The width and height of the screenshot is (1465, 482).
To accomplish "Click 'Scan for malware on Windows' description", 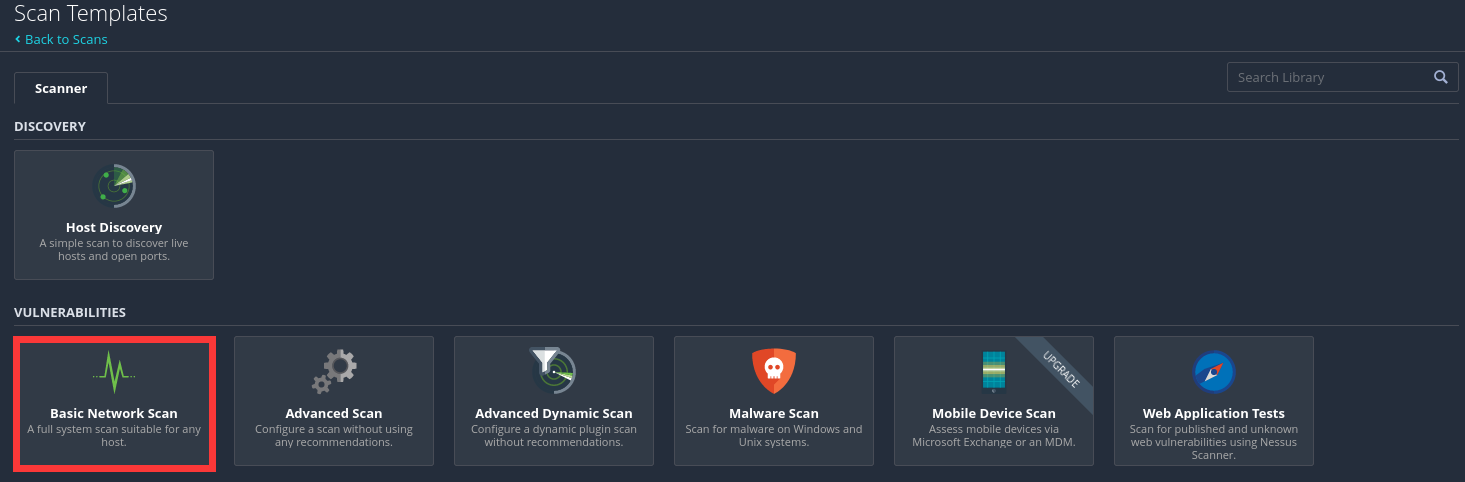I will click(774, 435).
